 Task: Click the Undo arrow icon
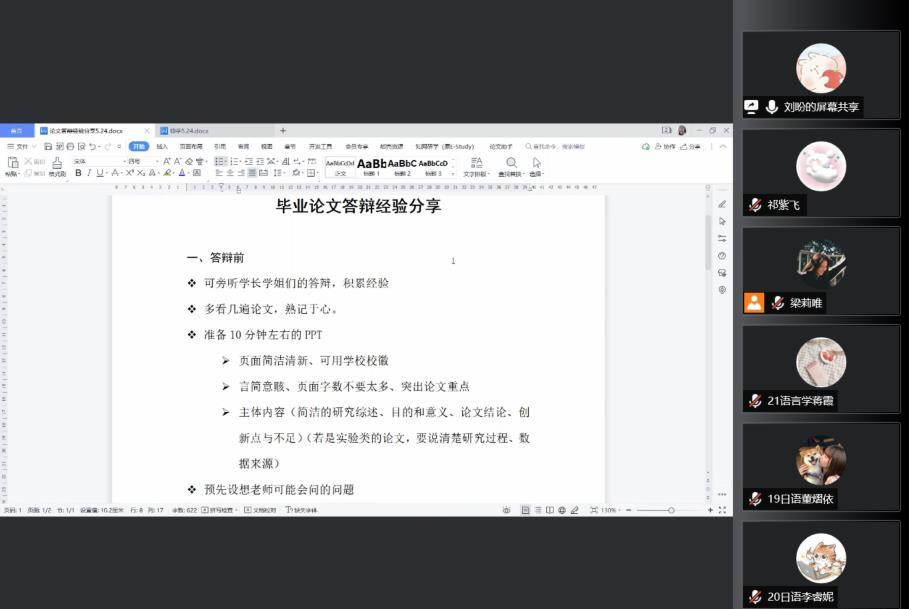coord(93,146)
